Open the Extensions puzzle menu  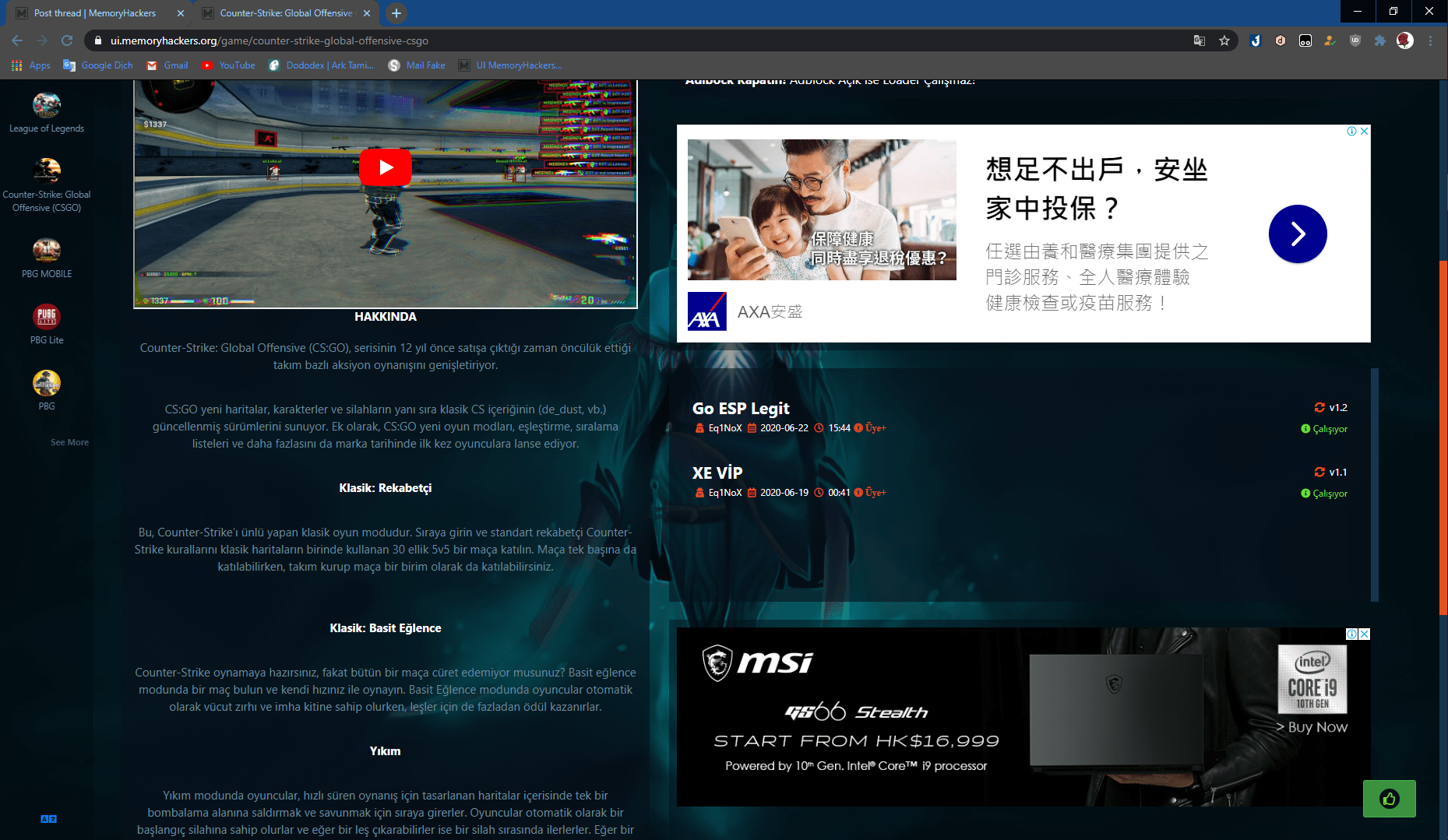[1380, 40]
